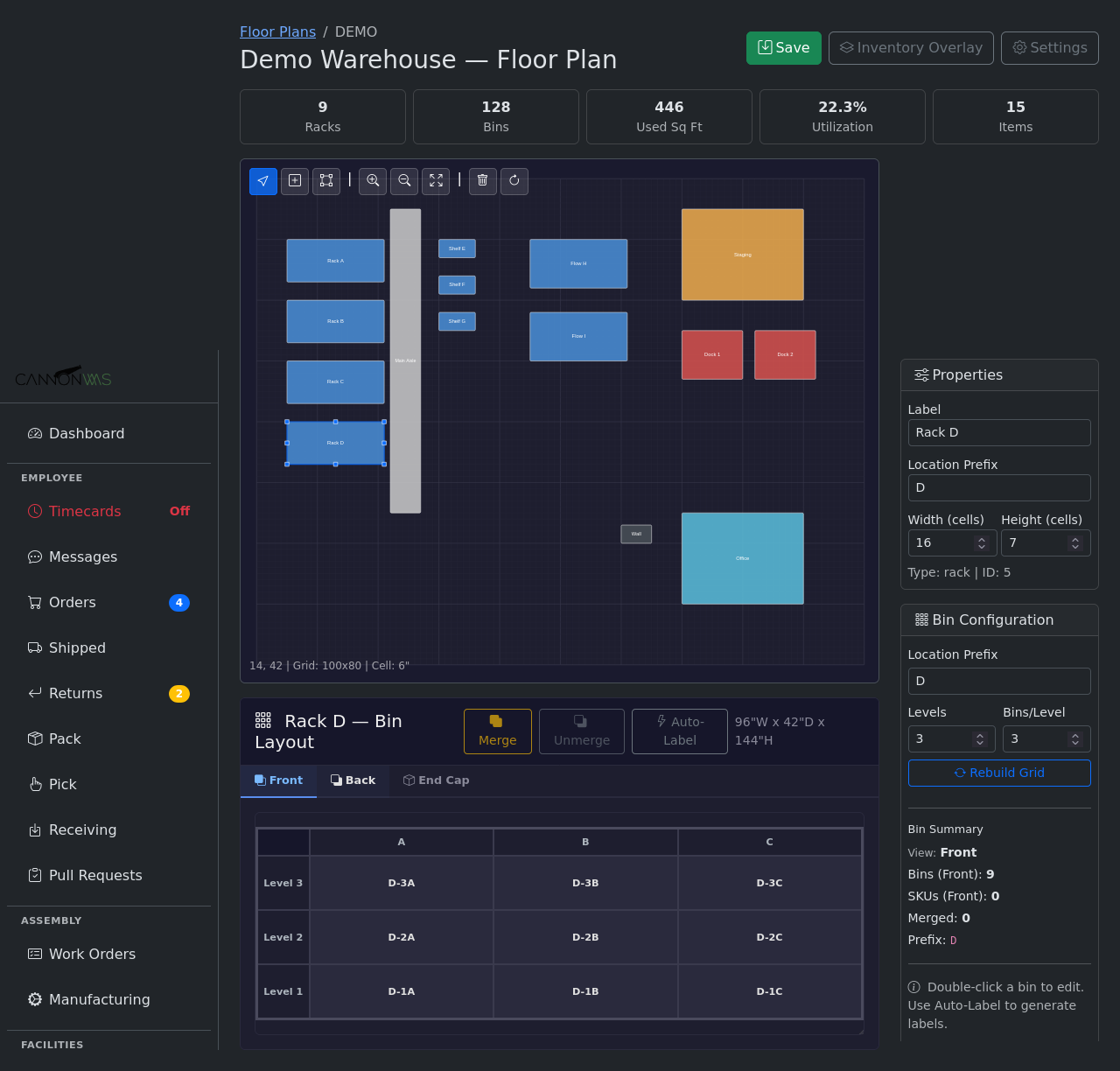Click the Label input field
This screenshot has height=1071, width=1120.
[998, 433]
